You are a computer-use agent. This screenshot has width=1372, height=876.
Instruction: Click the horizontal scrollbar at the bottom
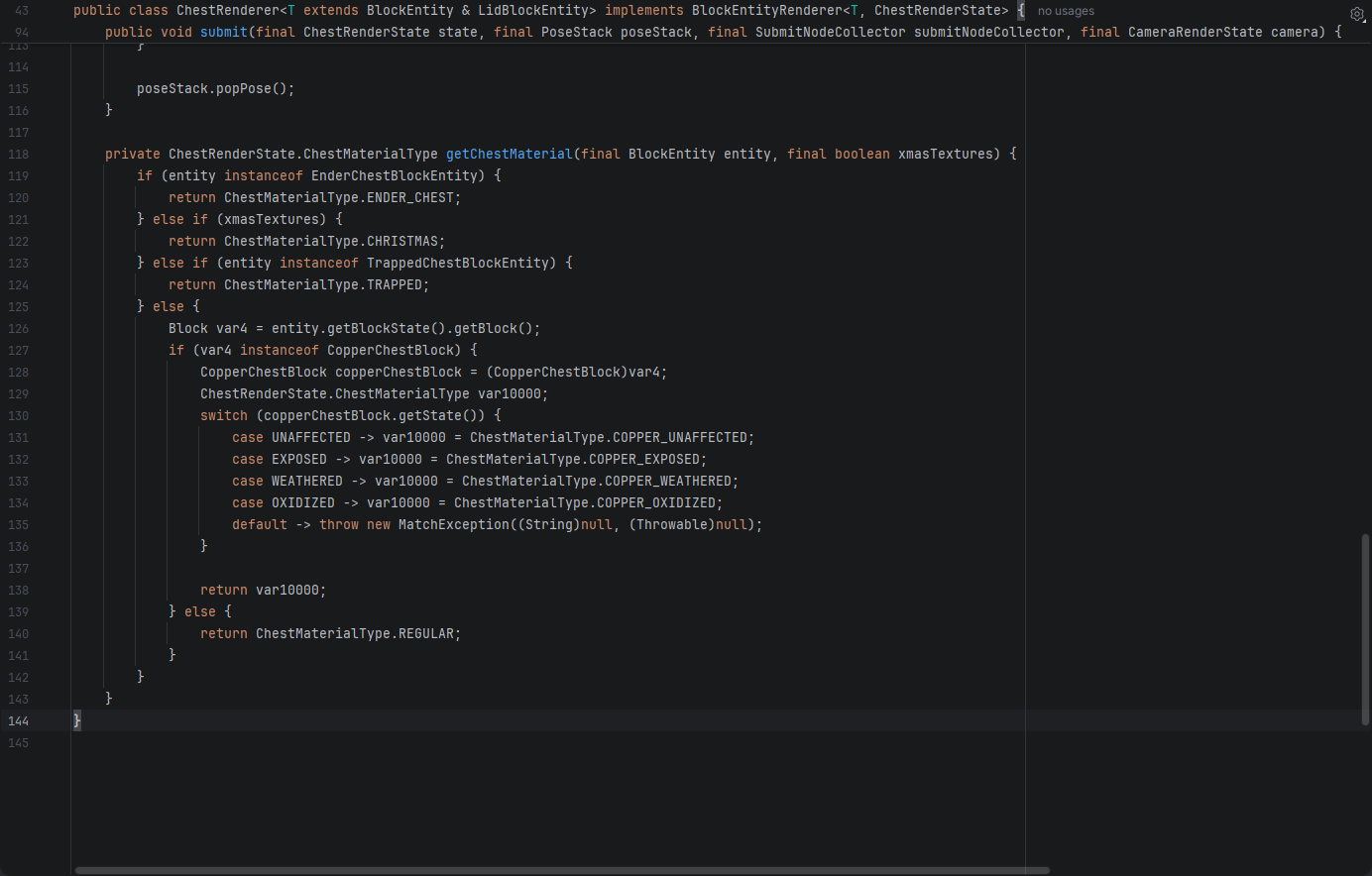tap(561, 870)
